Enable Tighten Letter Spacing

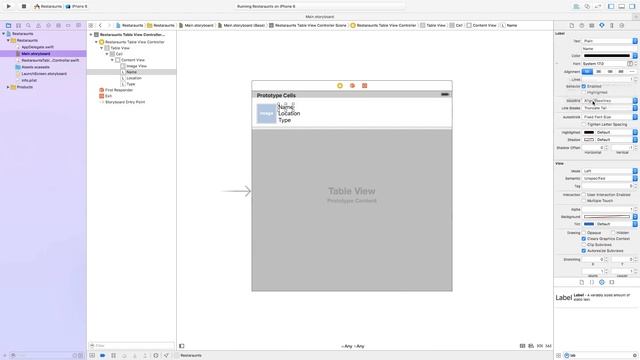click(584, 124)
